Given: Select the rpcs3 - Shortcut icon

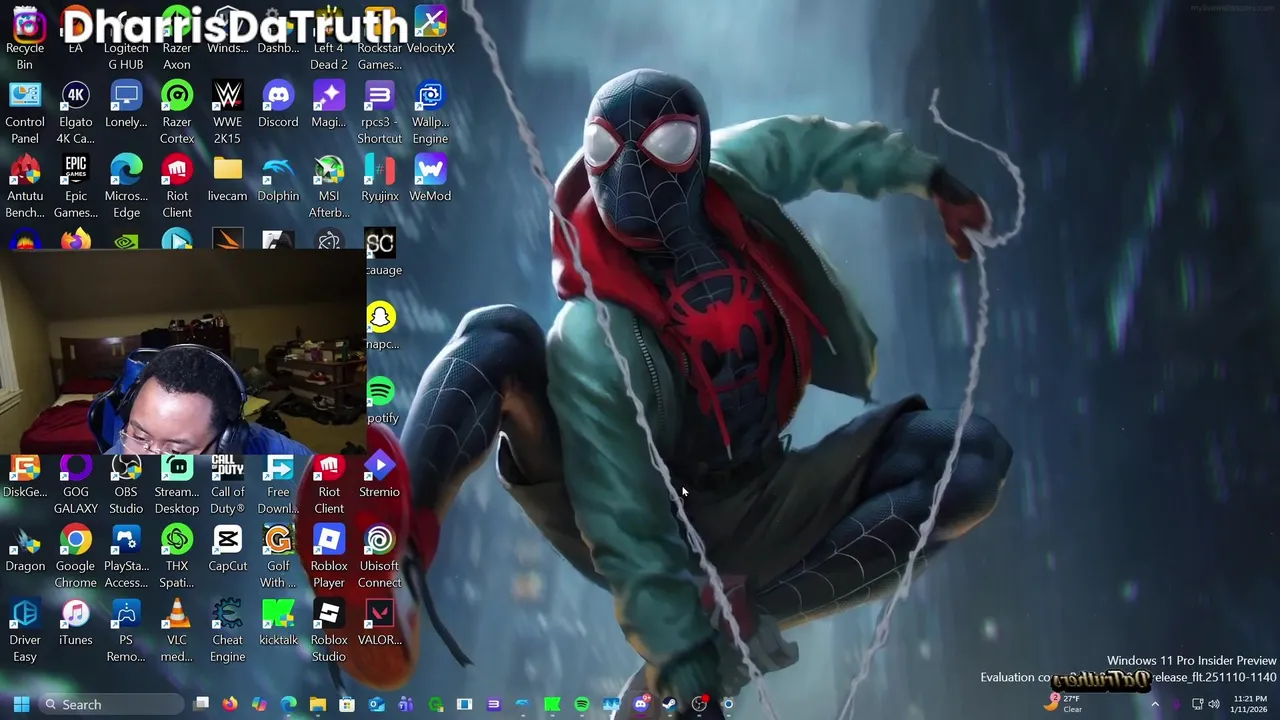Looking at the screenshot, I should pos(379,113).
